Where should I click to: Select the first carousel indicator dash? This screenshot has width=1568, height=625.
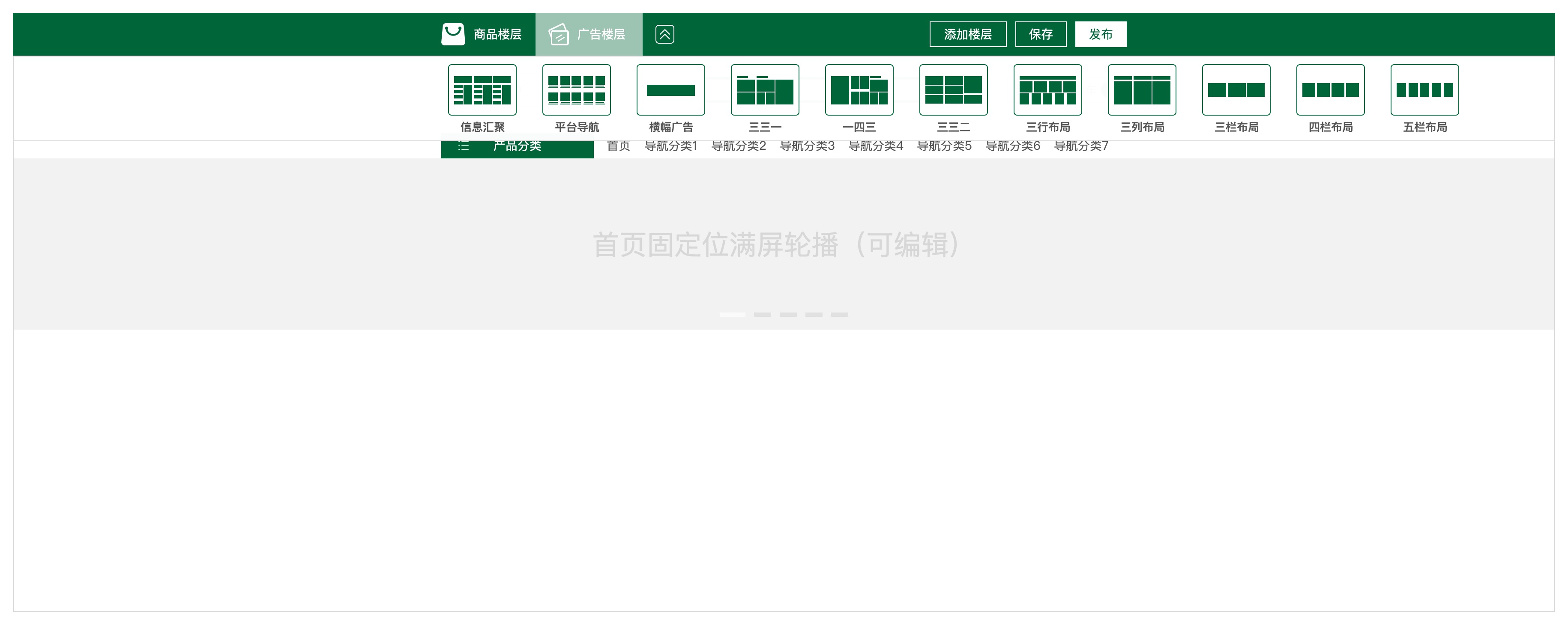click(x=732, y=314)
